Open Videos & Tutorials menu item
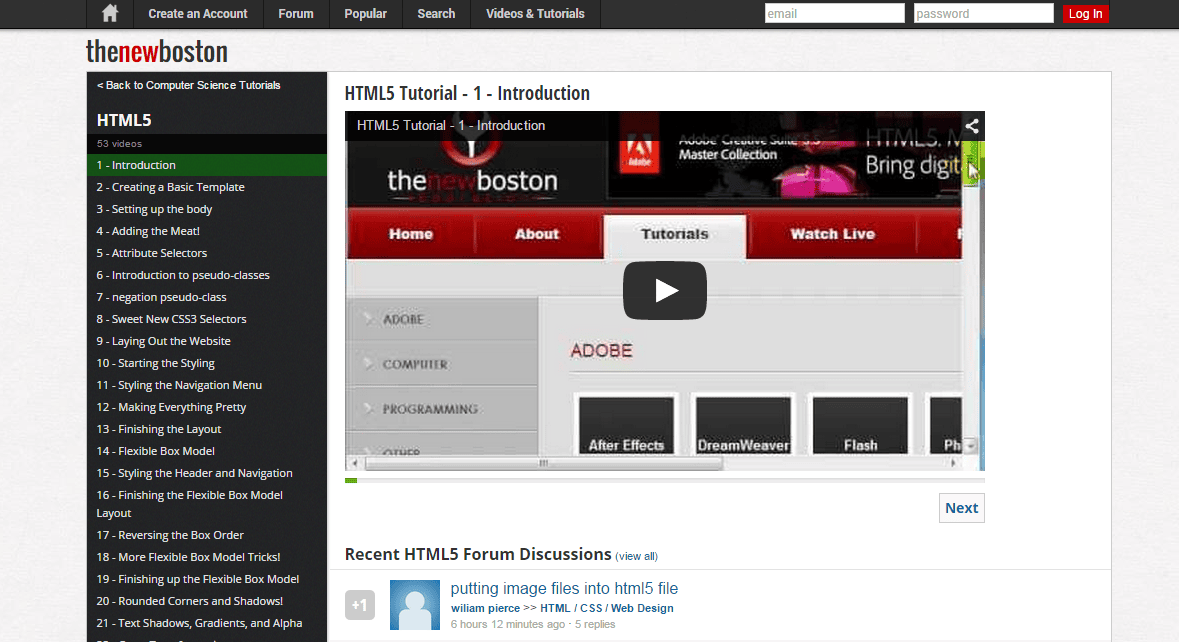1179x642 pixels. (535, 14)
